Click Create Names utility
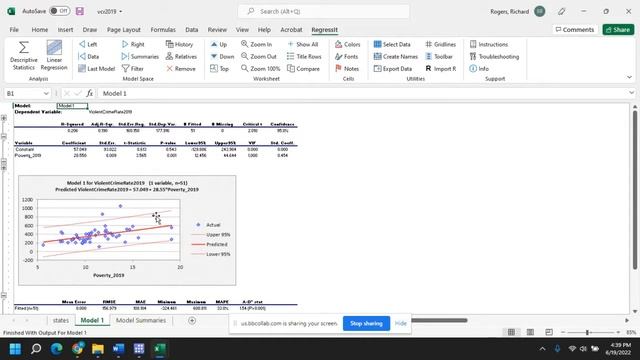The height and width of the screenshot is (360, 640). [x=396, y=56]
